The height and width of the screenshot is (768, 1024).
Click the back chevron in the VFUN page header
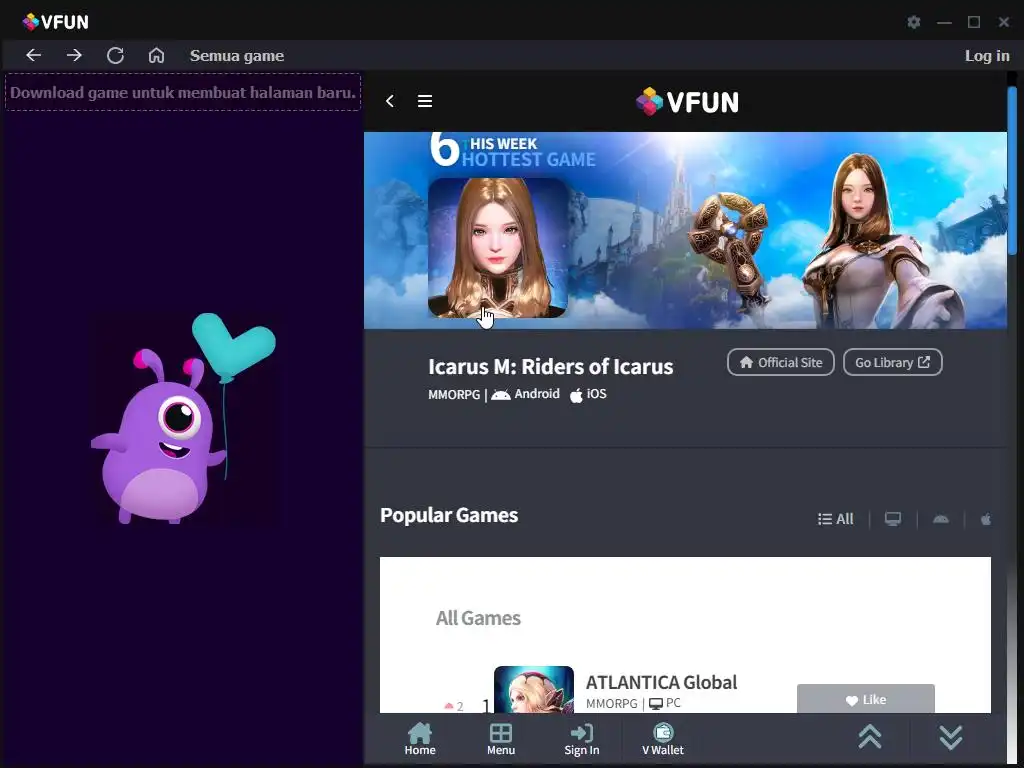click(390, 101)
